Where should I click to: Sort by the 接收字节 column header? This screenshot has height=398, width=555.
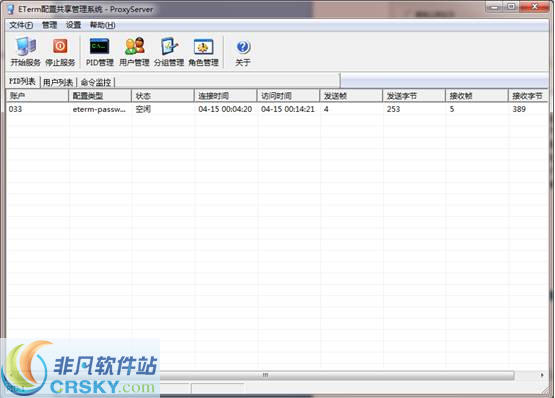coord(528,96)
